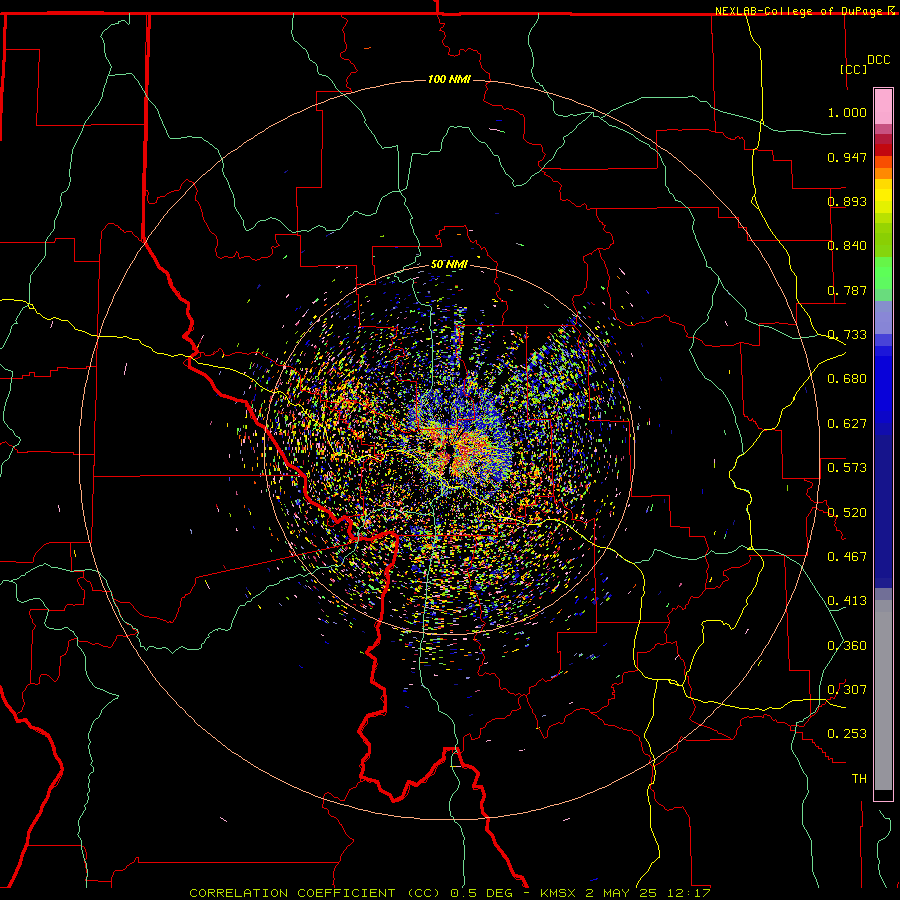Click the 0.787 legend value
This screenshot has width=900, height=900.
coord(847,290)
